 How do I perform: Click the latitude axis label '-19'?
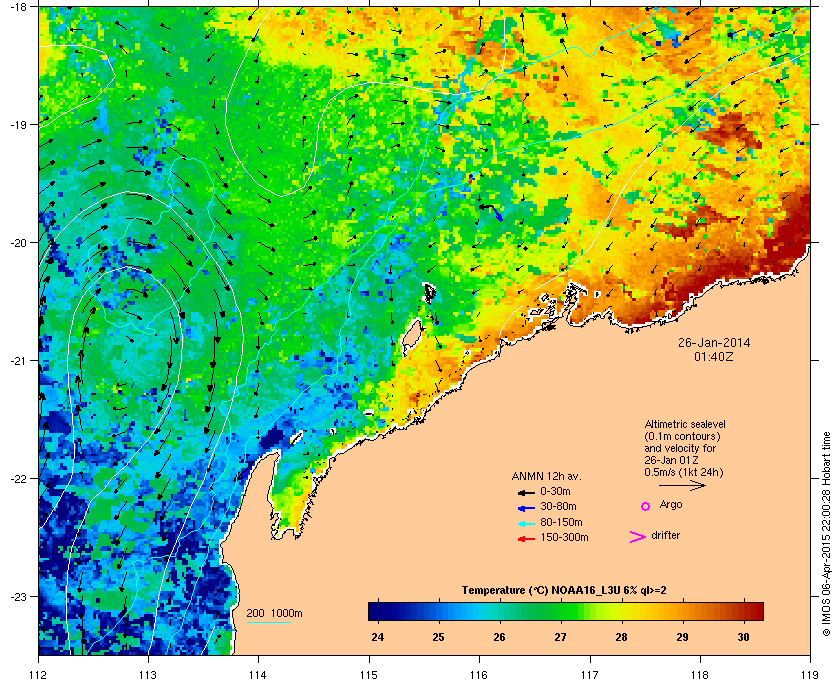(18, 125)
